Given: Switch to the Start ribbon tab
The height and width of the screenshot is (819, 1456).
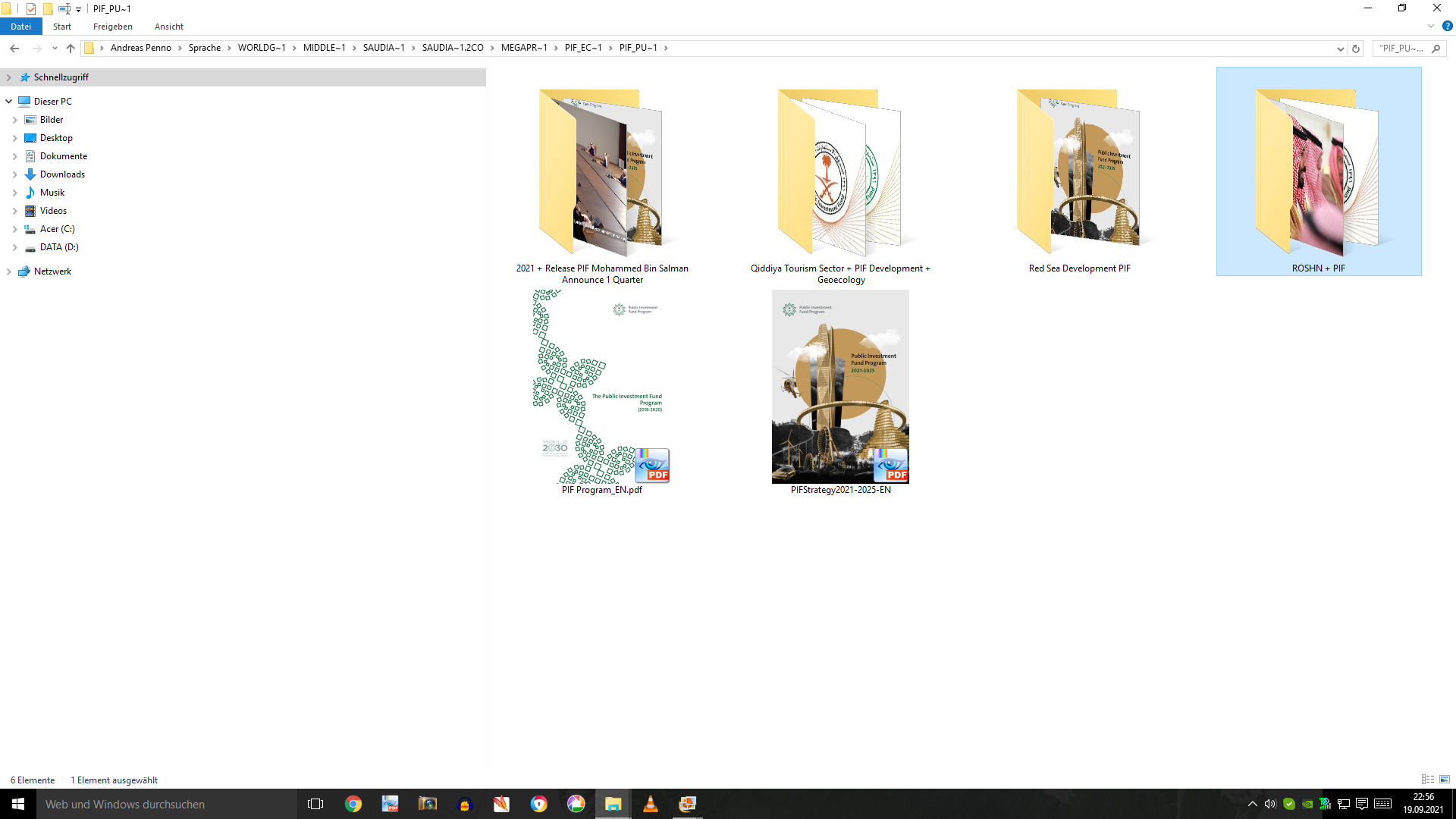Looking at the screenshot, I should 62,27.
